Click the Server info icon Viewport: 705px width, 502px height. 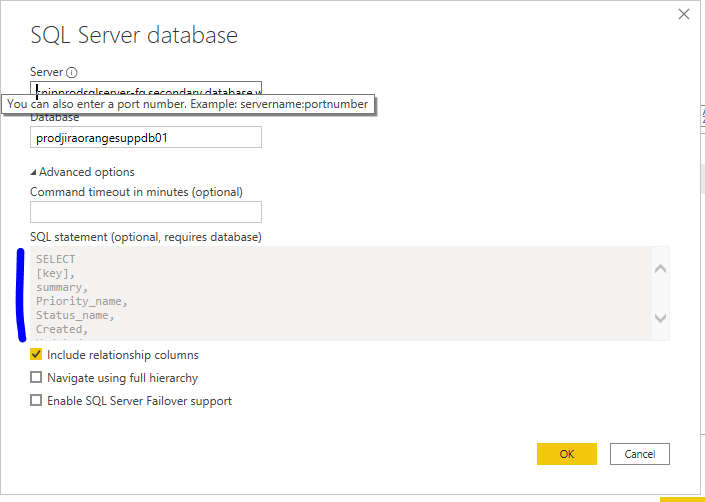pyautogui.click(x=71, y=72)
